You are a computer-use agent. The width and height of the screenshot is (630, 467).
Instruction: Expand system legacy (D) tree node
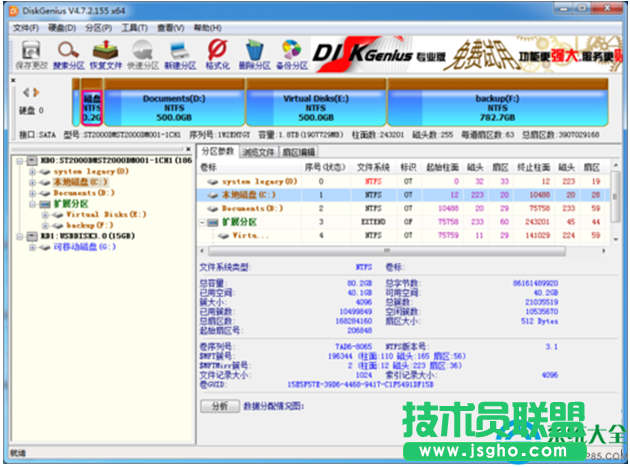pyautogui.click(x=32, y=172)
